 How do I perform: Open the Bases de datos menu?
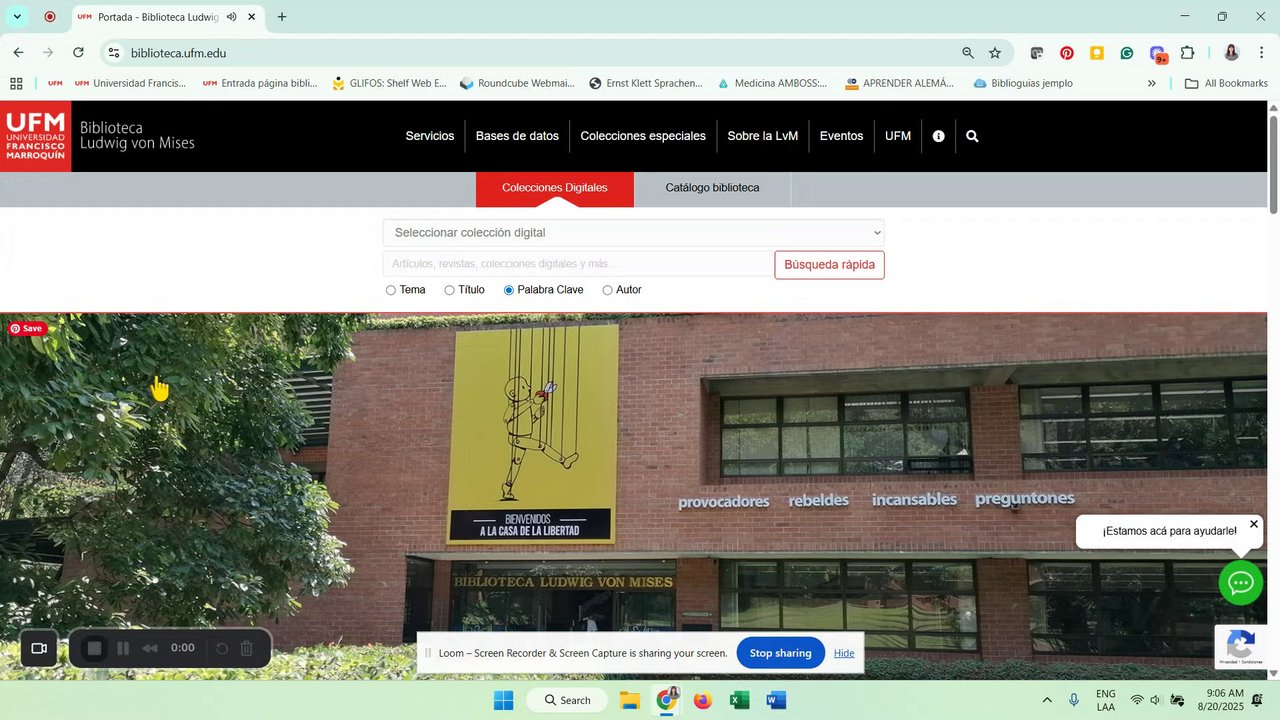point(517,136)
